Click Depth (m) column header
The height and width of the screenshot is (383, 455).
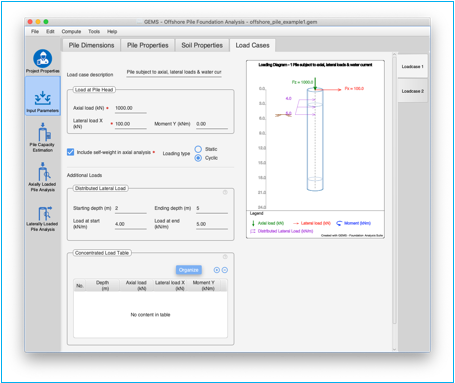[x=102, y=286]
